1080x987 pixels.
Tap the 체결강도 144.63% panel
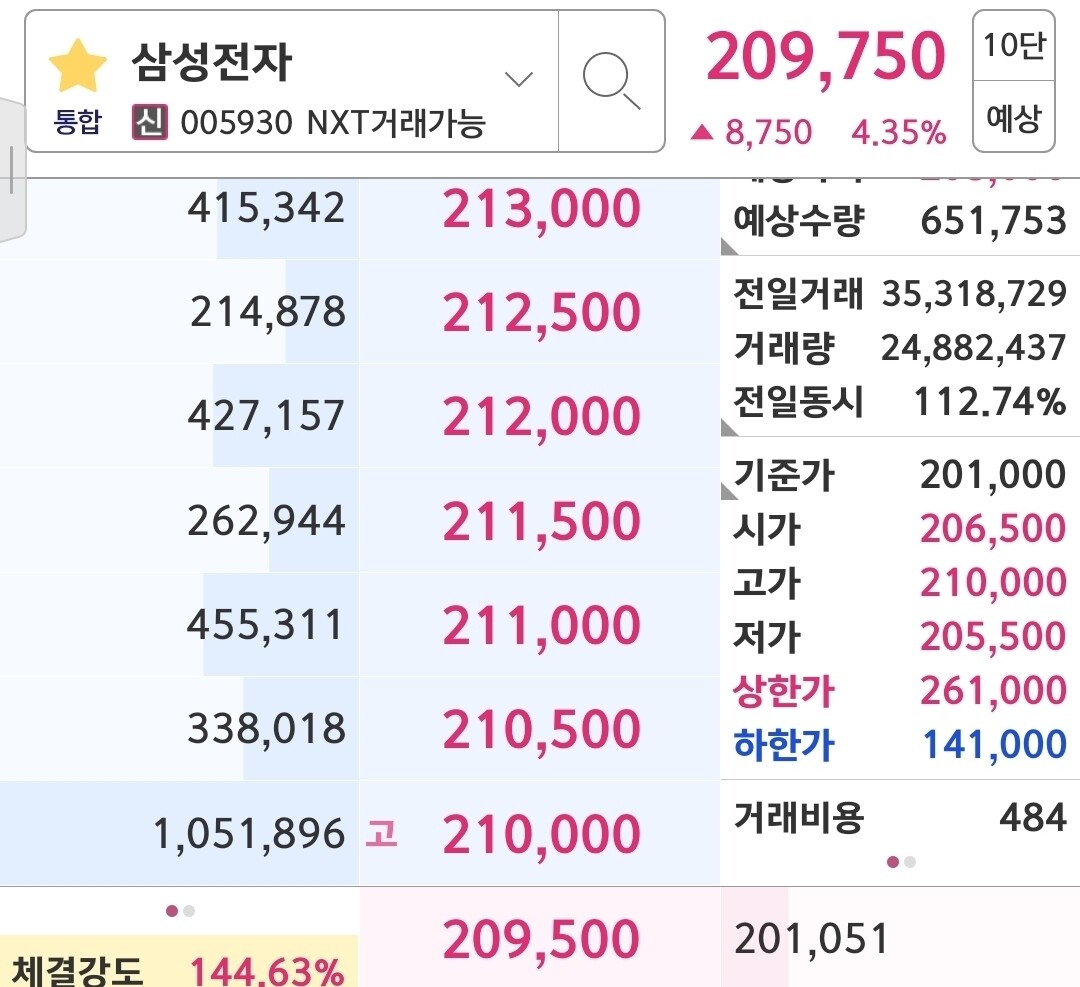coord(178,966)
